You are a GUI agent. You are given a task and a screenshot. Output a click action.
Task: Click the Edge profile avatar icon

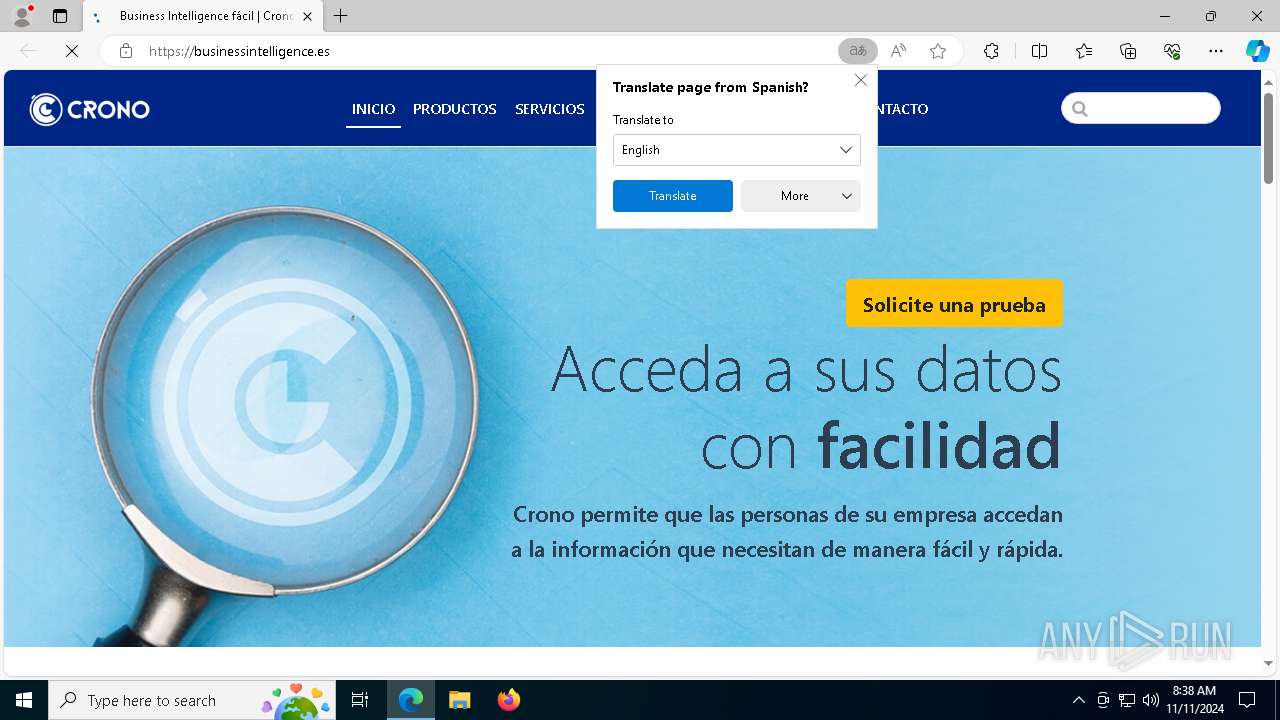pos(22,16)
